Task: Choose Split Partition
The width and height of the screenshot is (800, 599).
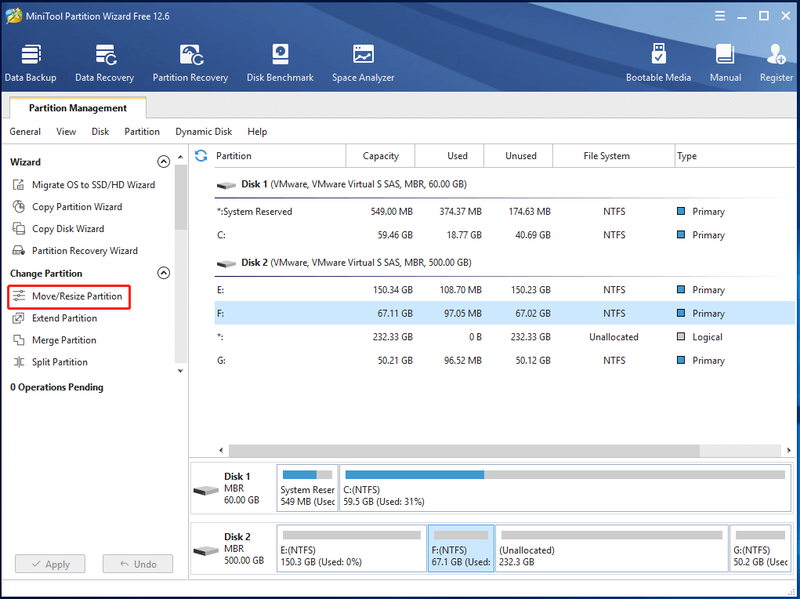Action: coord(50,362)
